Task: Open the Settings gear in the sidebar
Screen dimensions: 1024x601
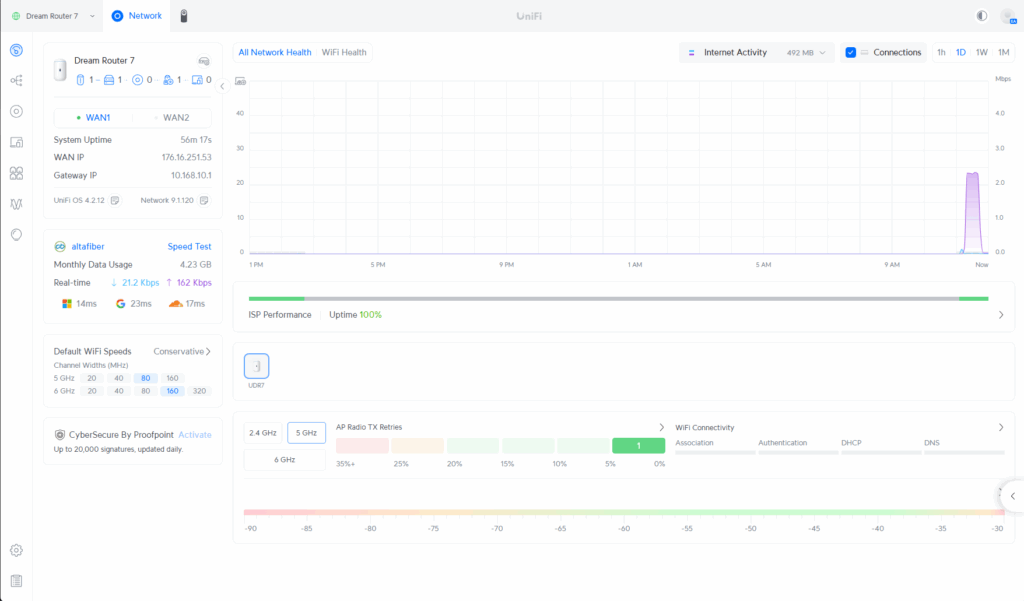Action: tap(16, 550)
